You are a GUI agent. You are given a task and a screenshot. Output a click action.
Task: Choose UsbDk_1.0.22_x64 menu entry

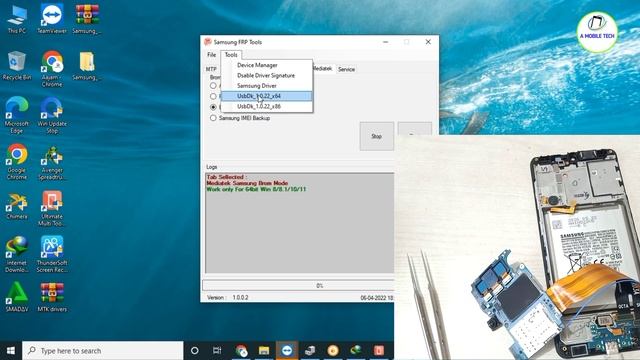(x=267, y=96)
